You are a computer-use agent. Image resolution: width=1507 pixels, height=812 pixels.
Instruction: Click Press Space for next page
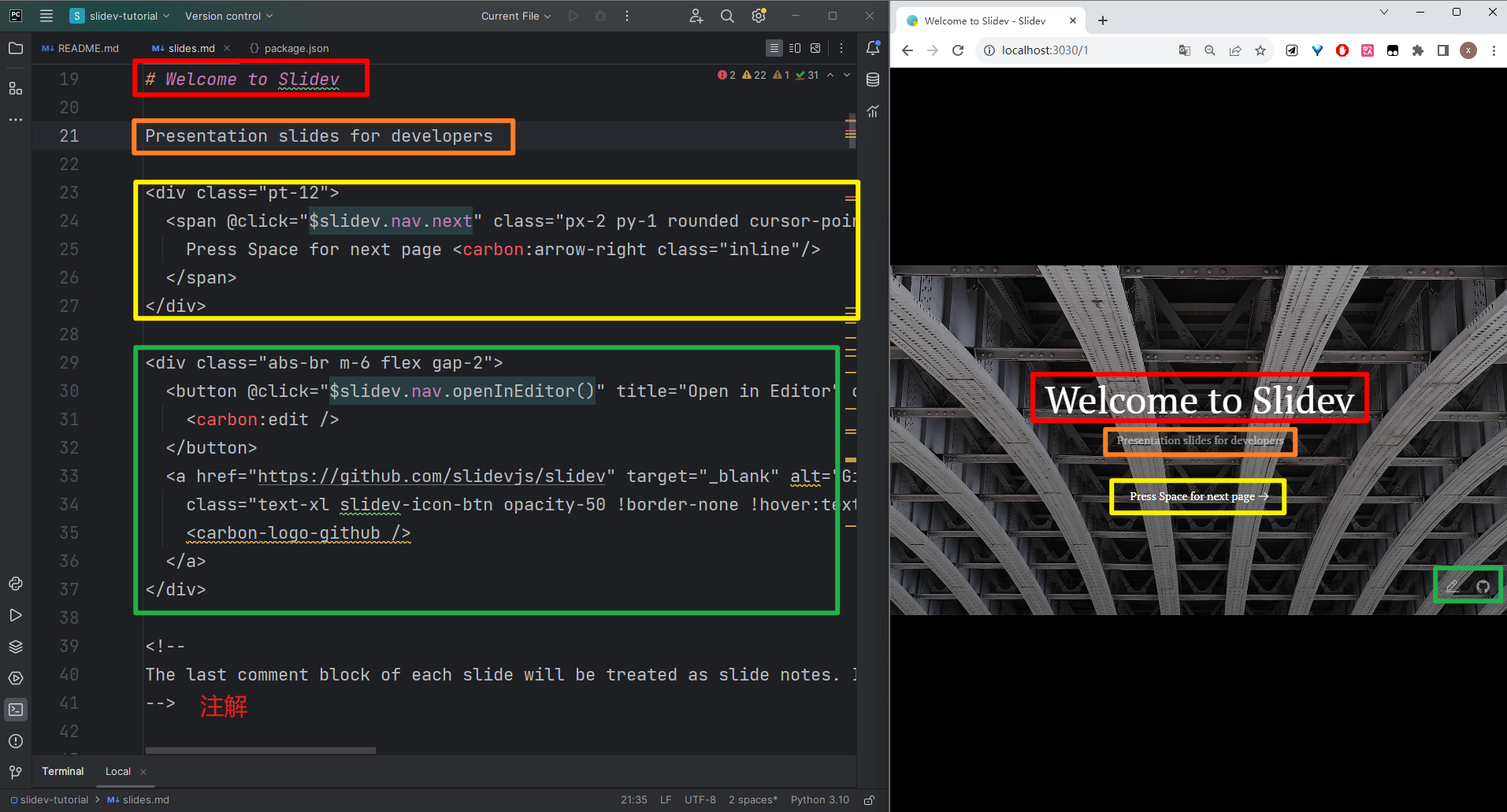[1198, 496]
